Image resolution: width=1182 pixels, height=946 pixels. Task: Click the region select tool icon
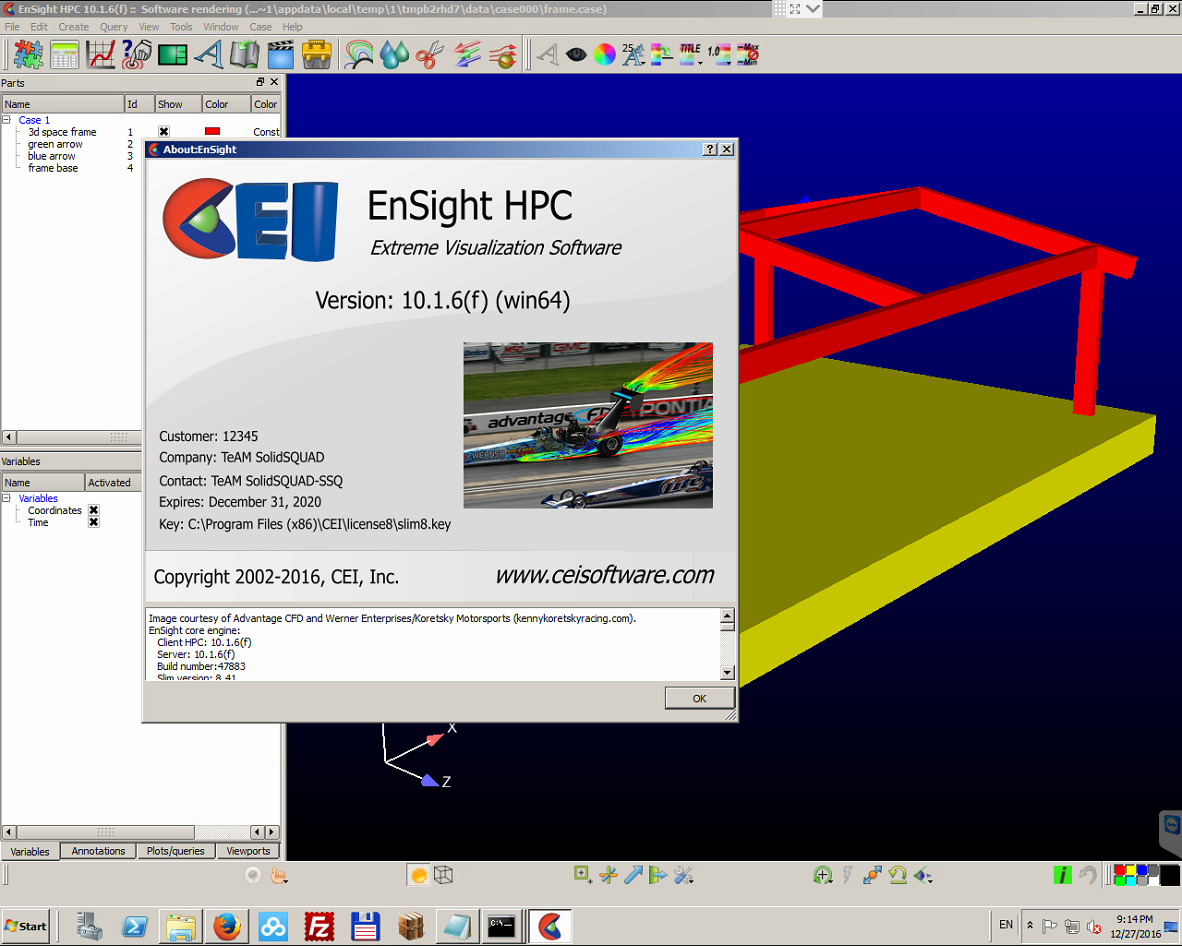pyautogui.click(x=583, y=874)
